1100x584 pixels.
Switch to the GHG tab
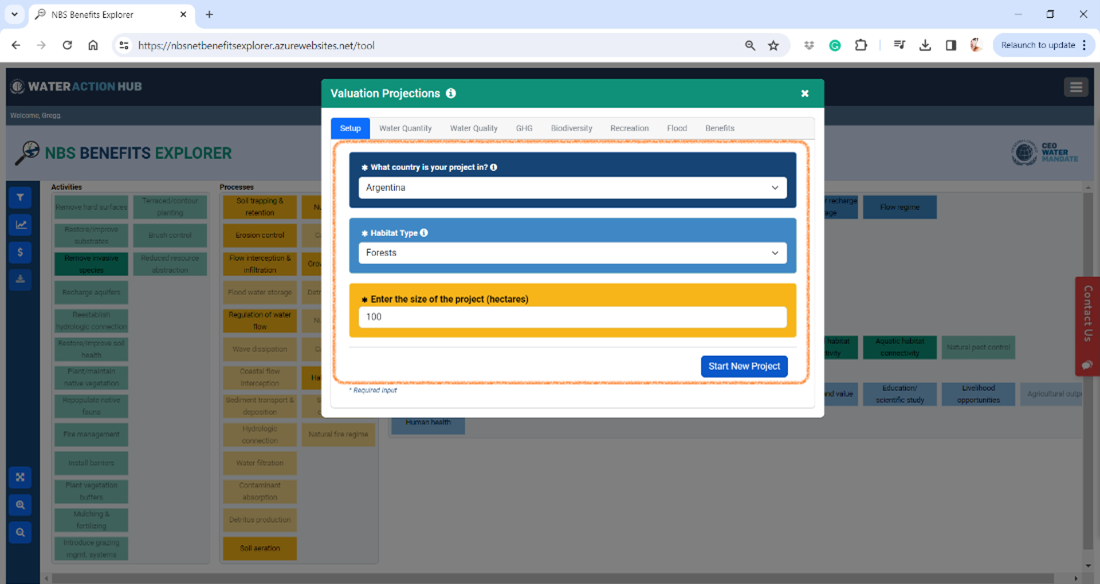click(x=524, y=128)
